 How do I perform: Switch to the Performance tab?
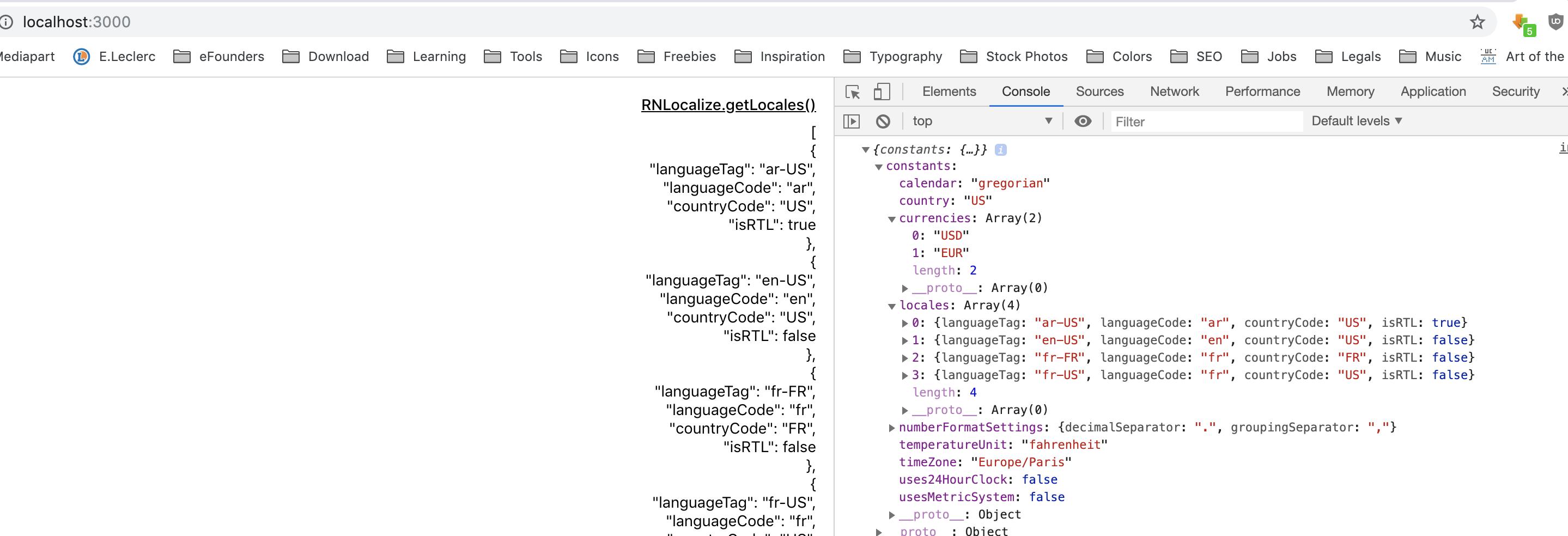[1262, 92]
